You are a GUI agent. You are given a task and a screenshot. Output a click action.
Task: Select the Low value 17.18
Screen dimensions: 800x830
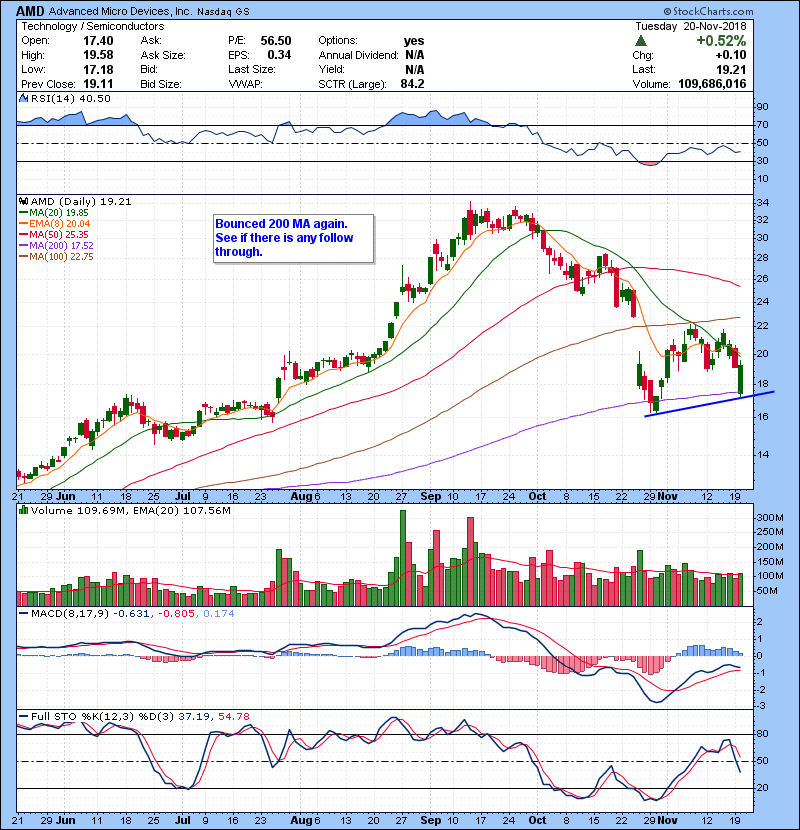98,69
